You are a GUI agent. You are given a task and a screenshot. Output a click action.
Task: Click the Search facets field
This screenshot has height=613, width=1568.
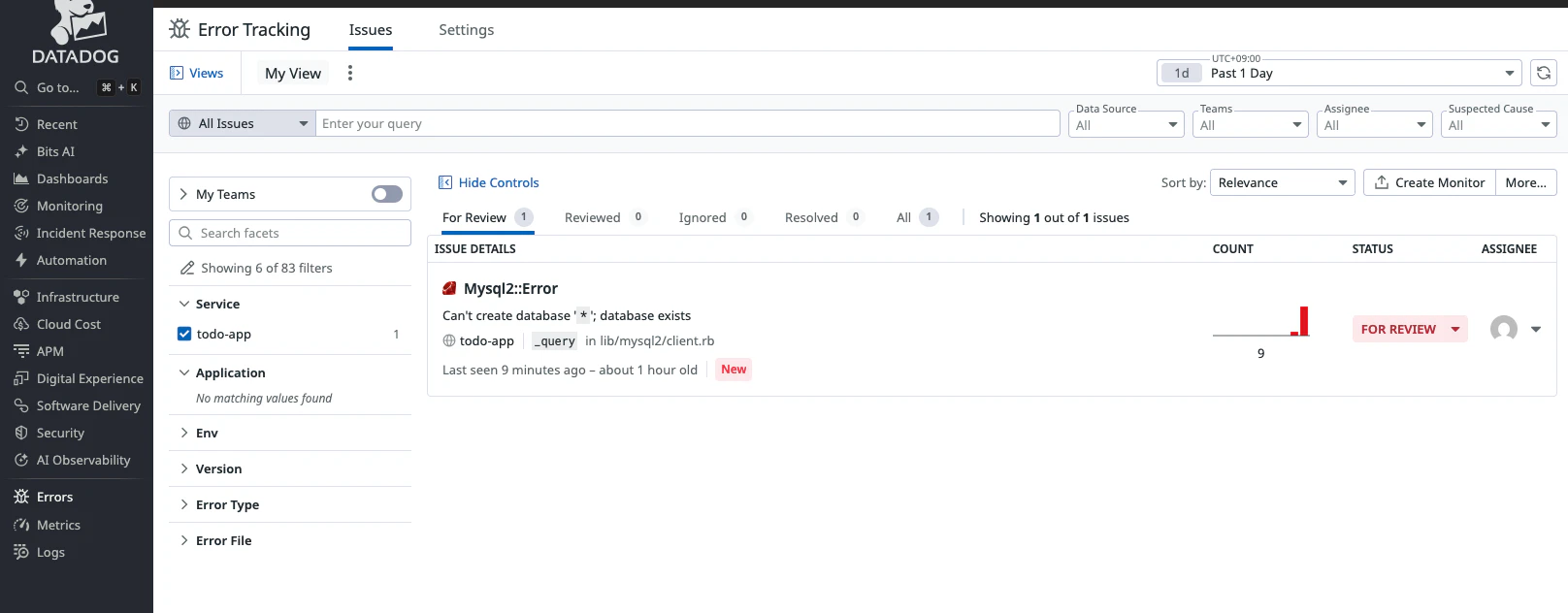pos(290,233)
